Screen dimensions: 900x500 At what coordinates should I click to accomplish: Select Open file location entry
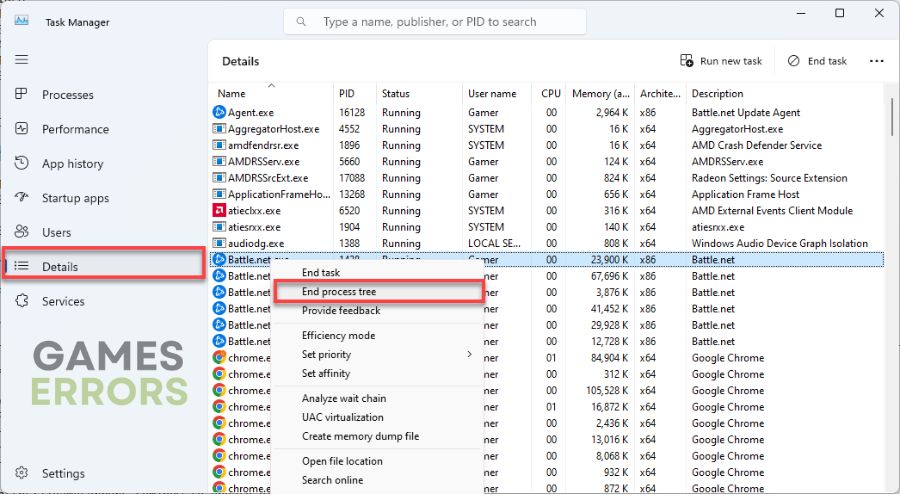[342, 461]
